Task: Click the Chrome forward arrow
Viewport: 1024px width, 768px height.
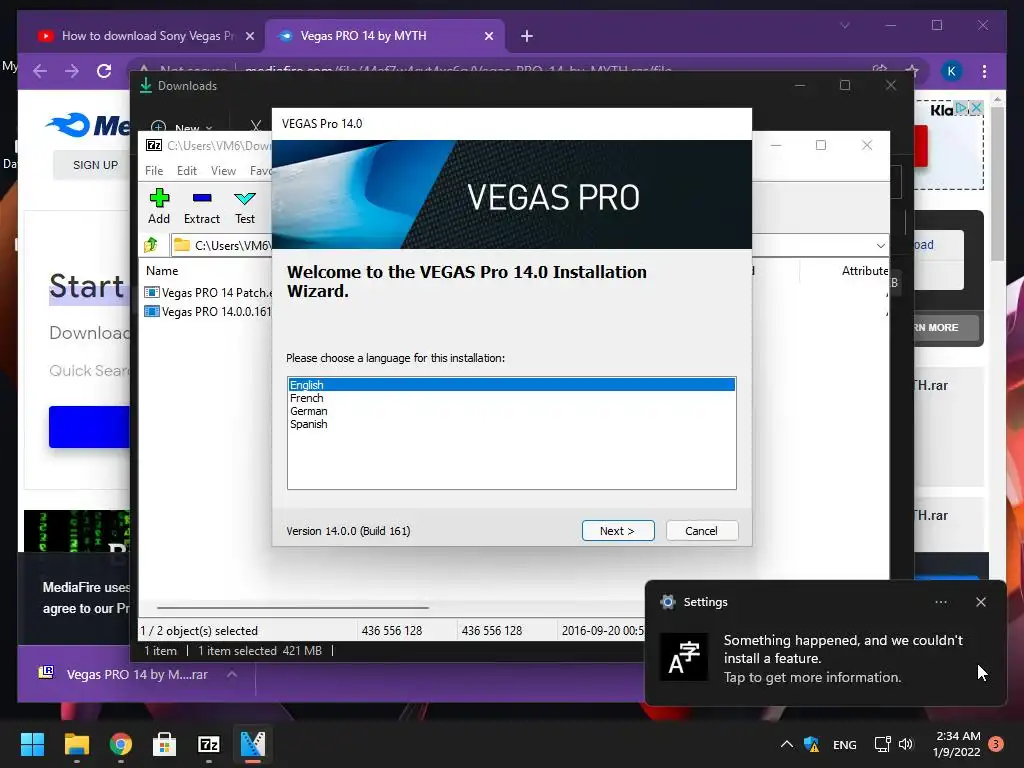Action: [x=72, y=71]
